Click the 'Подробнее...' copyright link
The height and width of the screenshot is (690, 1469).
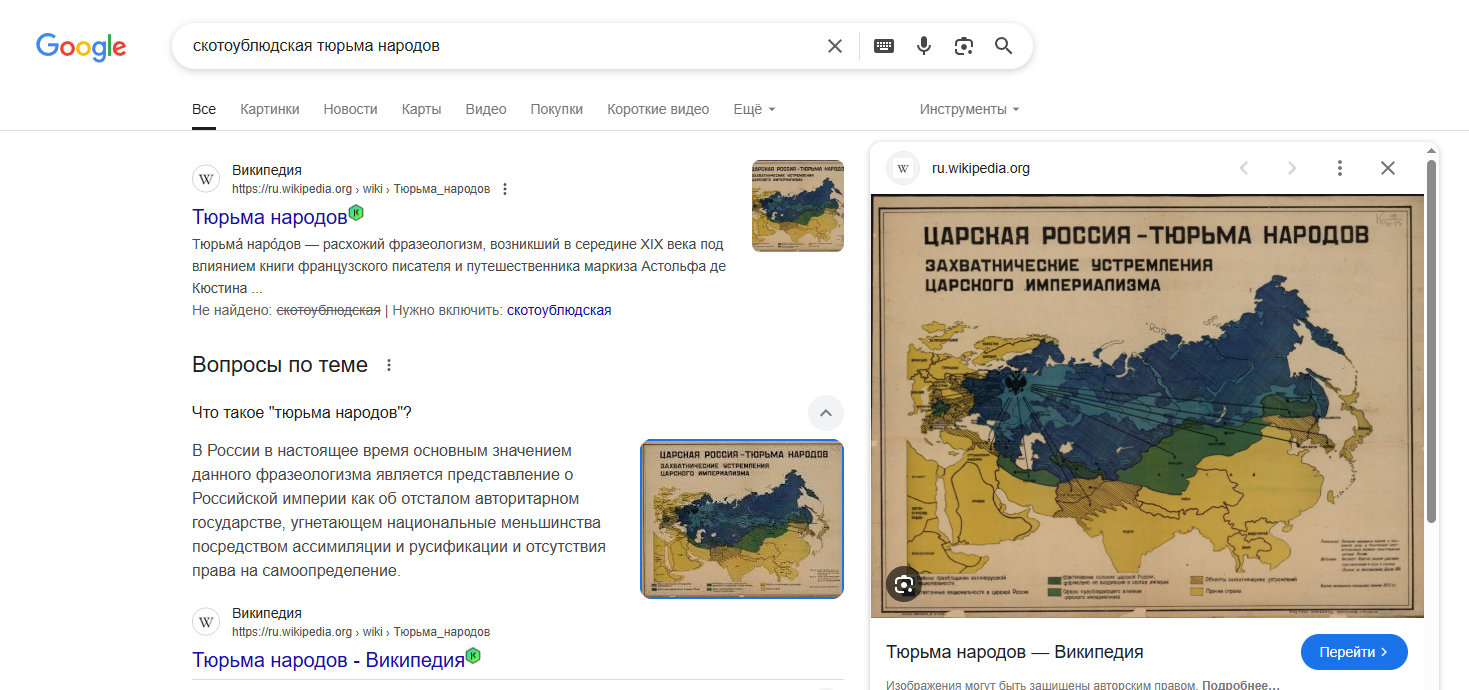(1240, 685)
